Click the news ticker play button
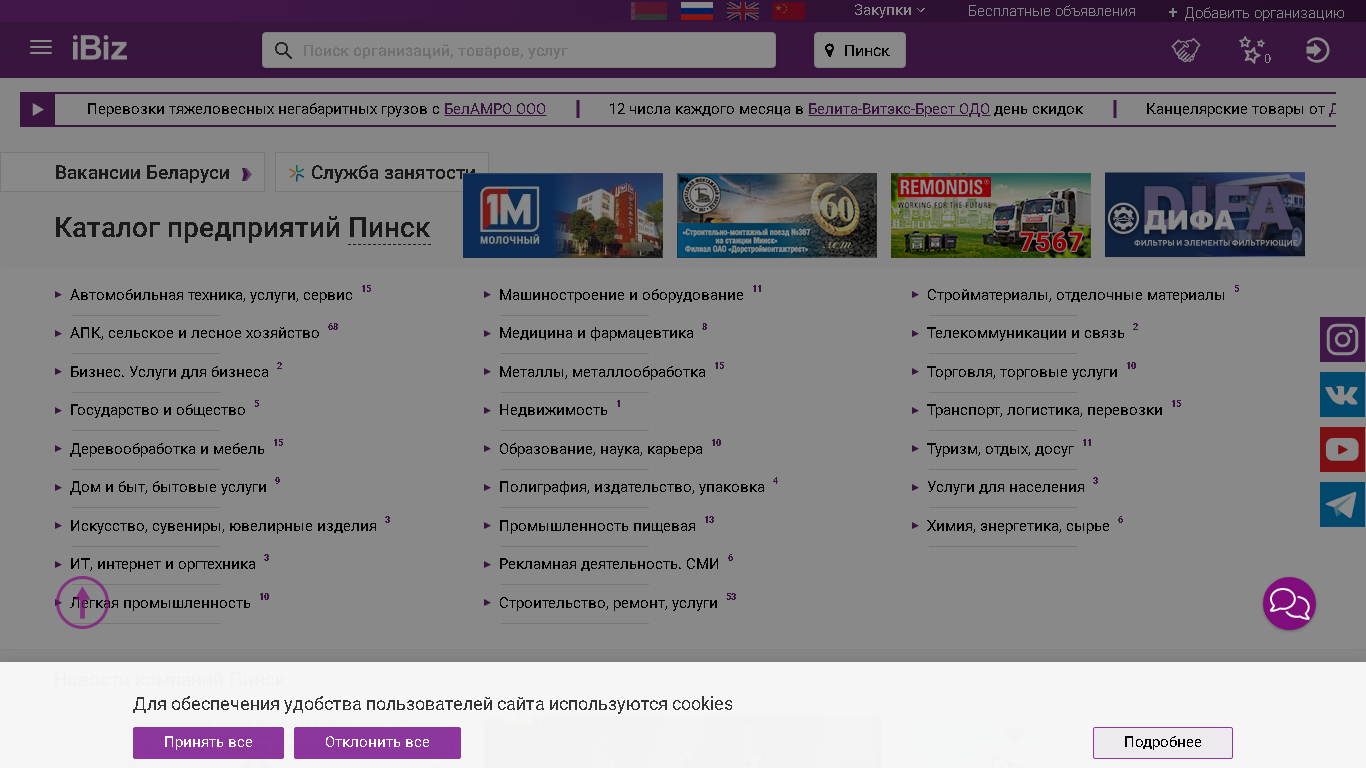 (x=38, y=109)
